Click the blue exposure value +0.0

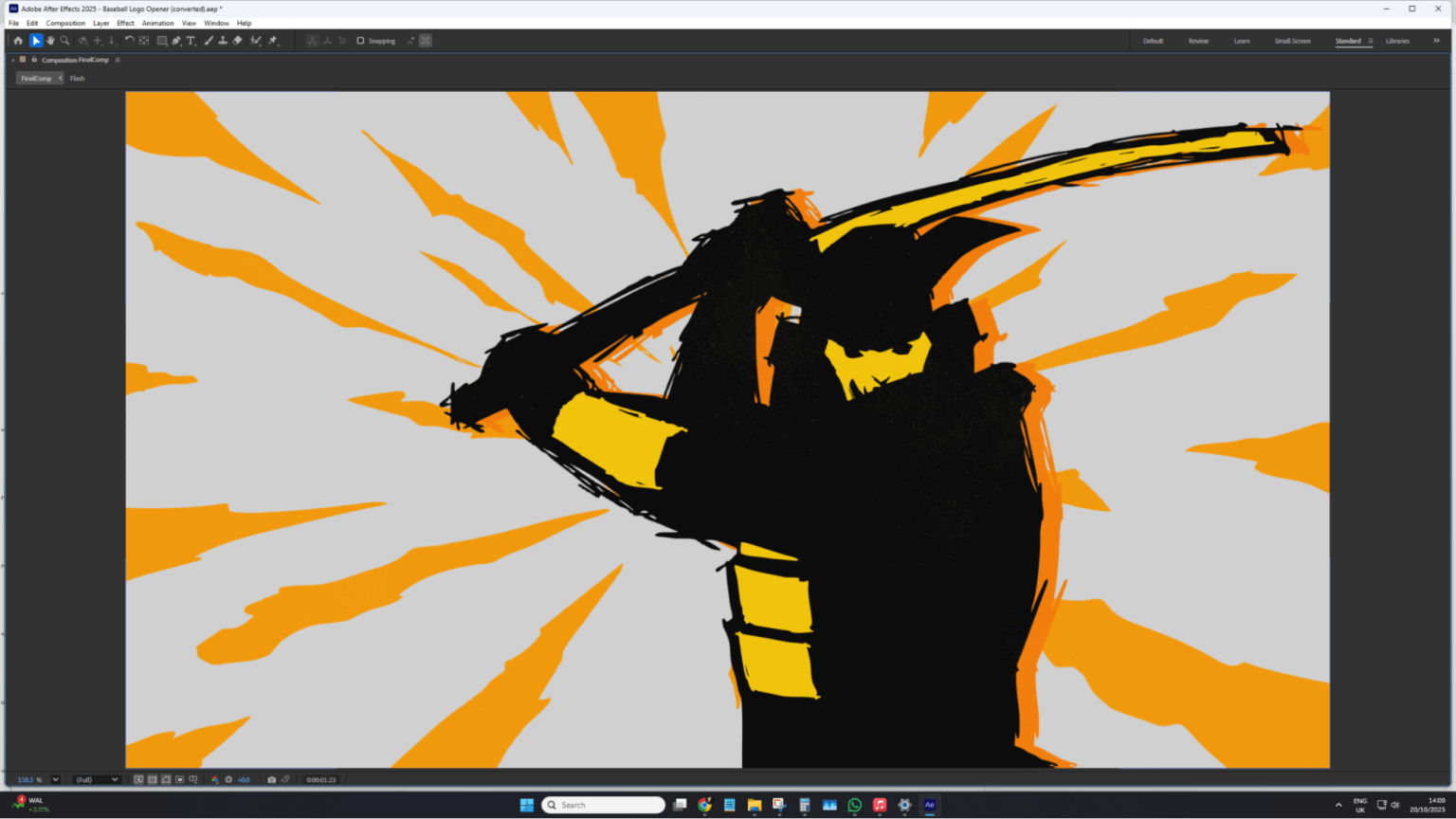point(244,780)
